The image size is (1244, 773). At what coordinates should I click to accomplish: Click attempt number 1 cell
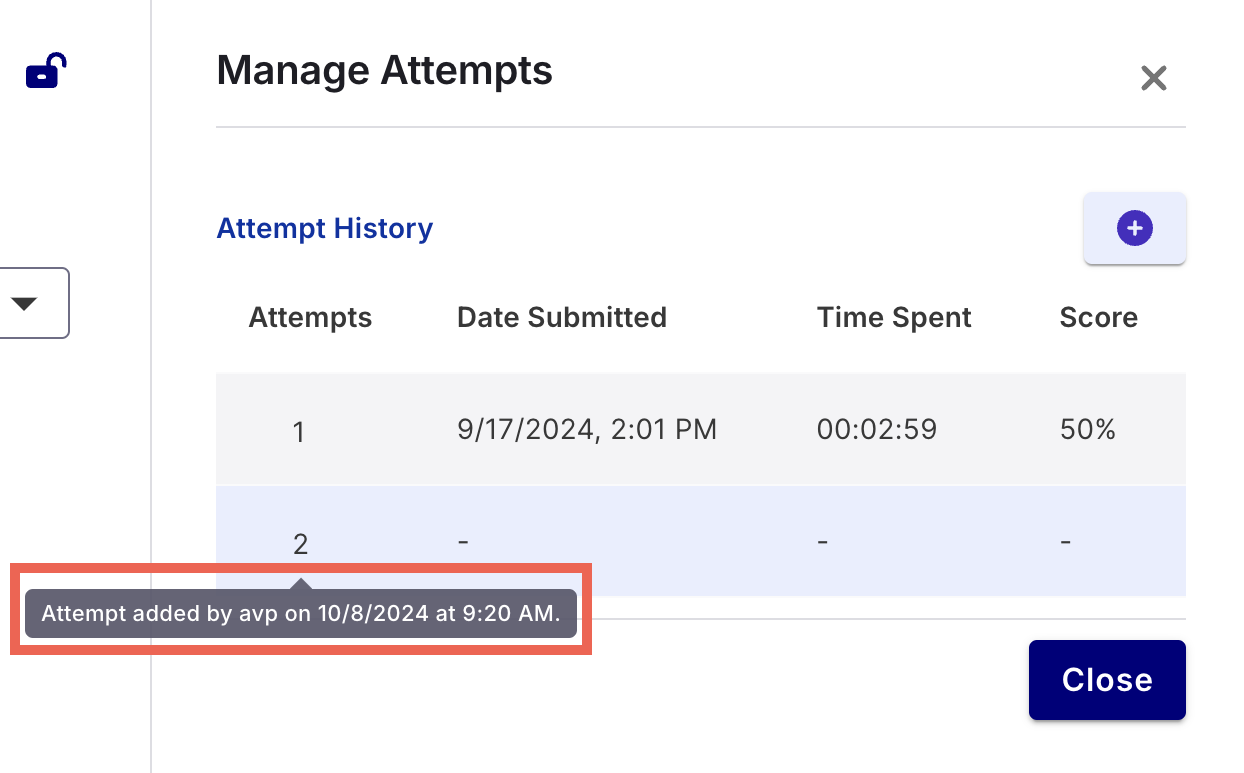pos(298,433)
